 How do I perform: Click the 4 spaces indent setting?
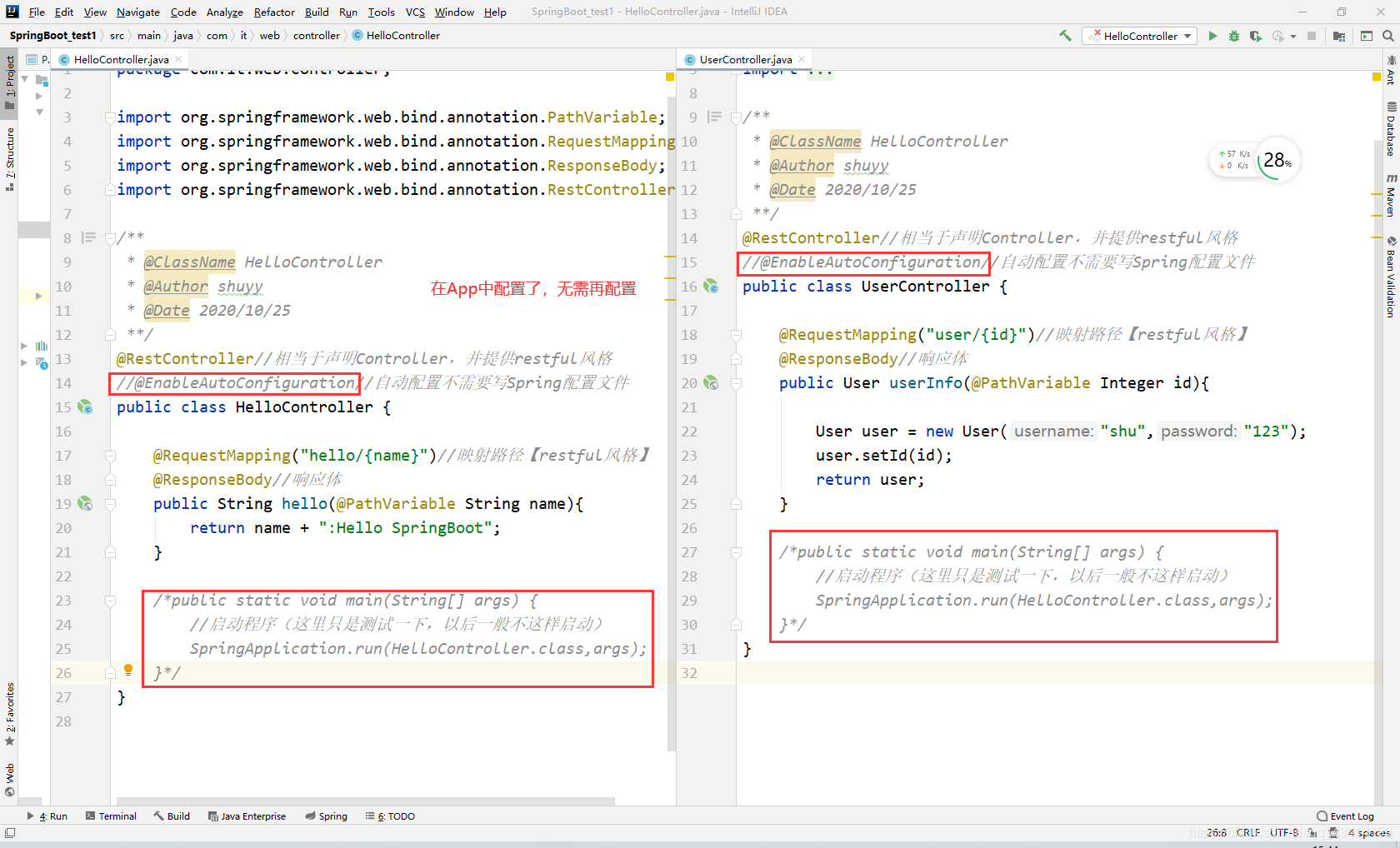[x=1370, y=833]
